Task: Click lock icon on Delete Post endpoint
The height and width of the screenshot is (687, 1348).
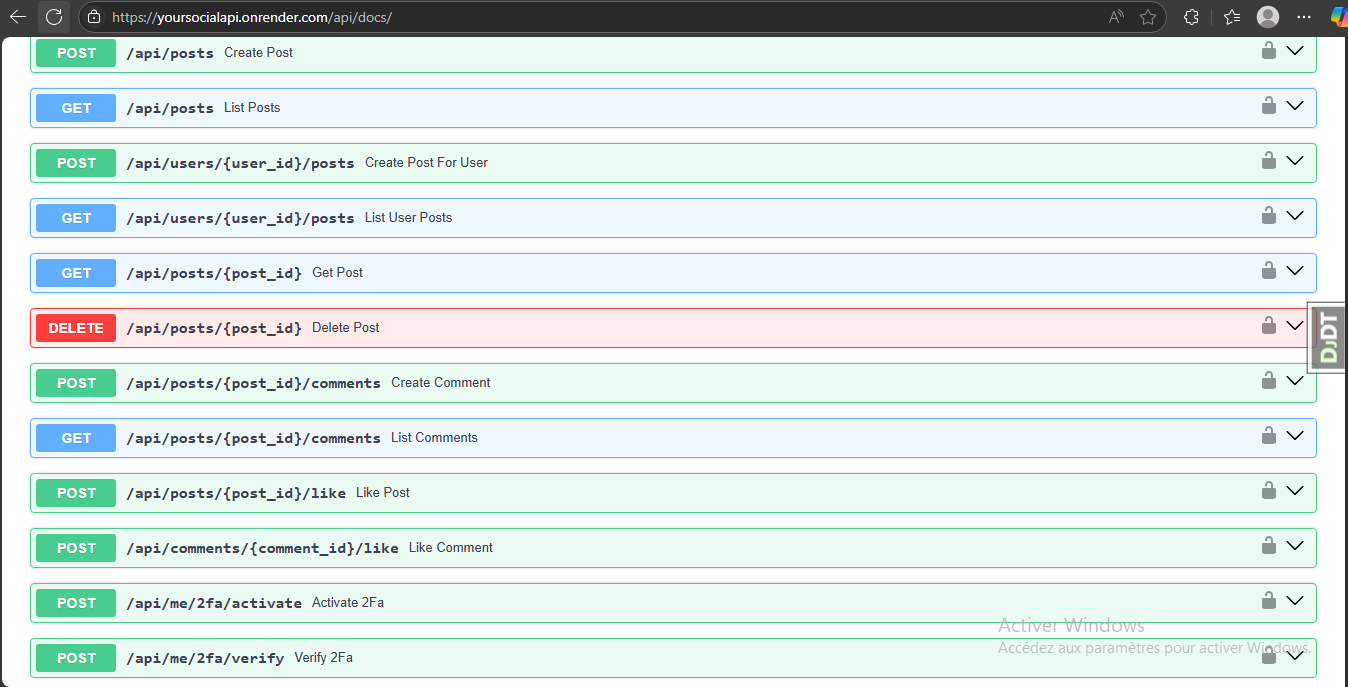Action: [1268, 326]
